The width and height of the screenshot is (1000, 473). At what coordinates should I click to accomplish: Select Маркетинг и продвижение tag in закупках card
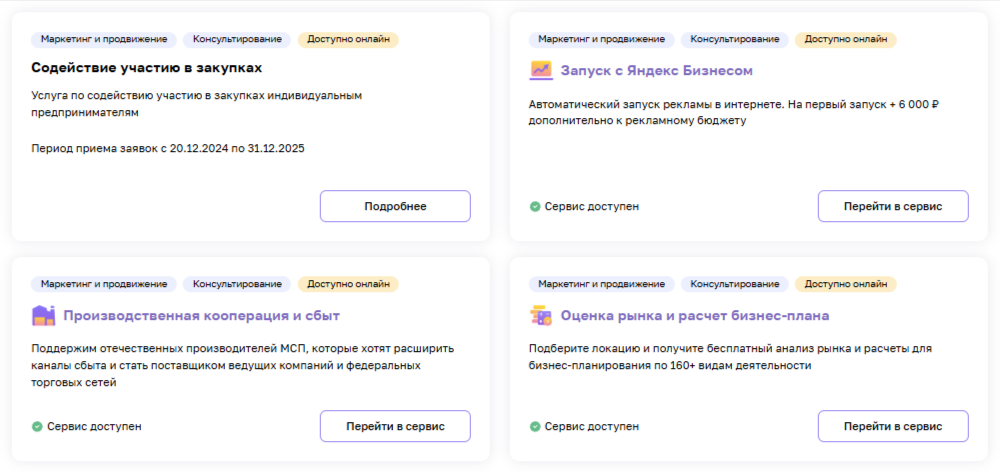104,40
